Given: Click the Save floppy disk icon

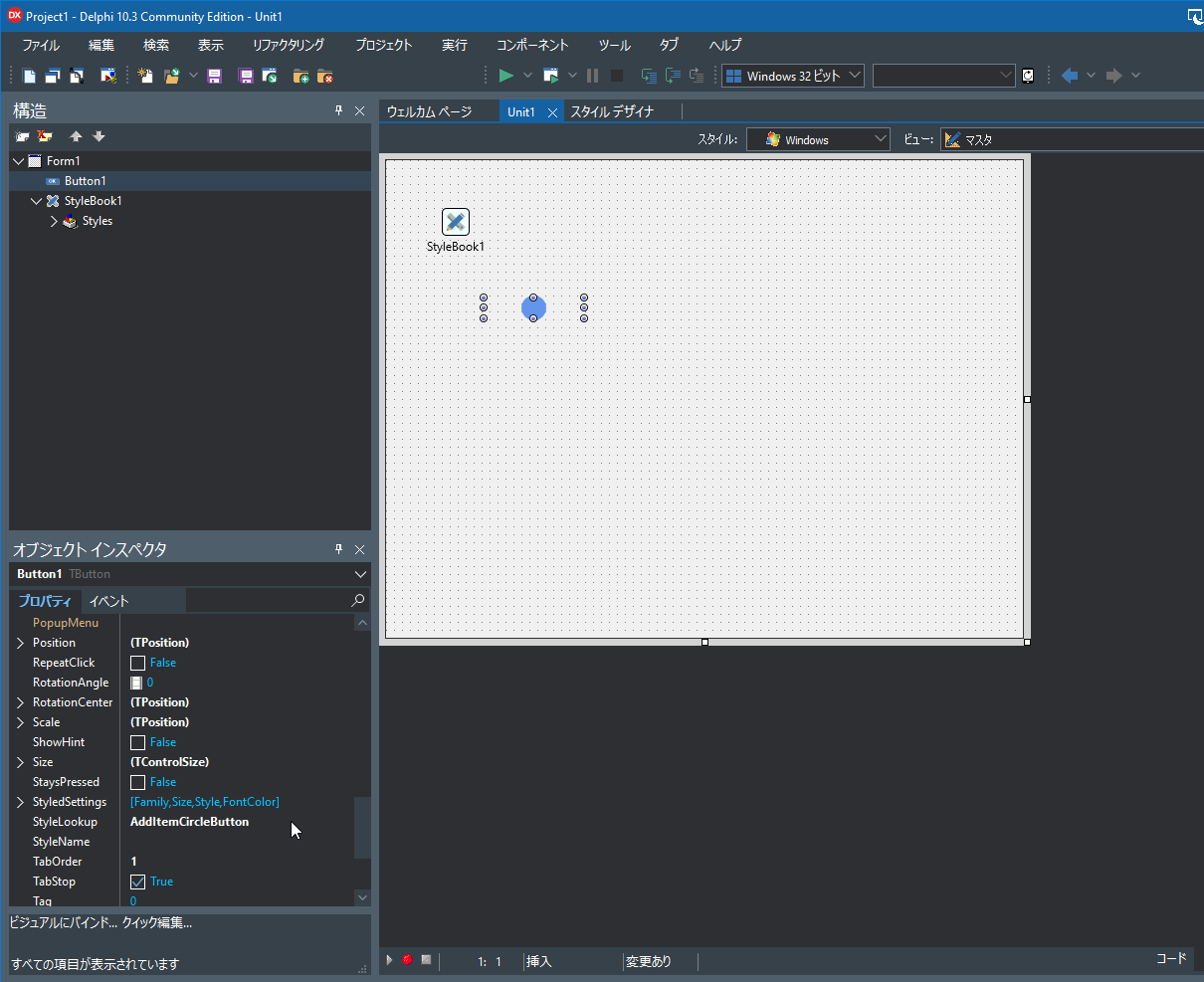Looking at the screenshot, I should (x=214, y=76).
